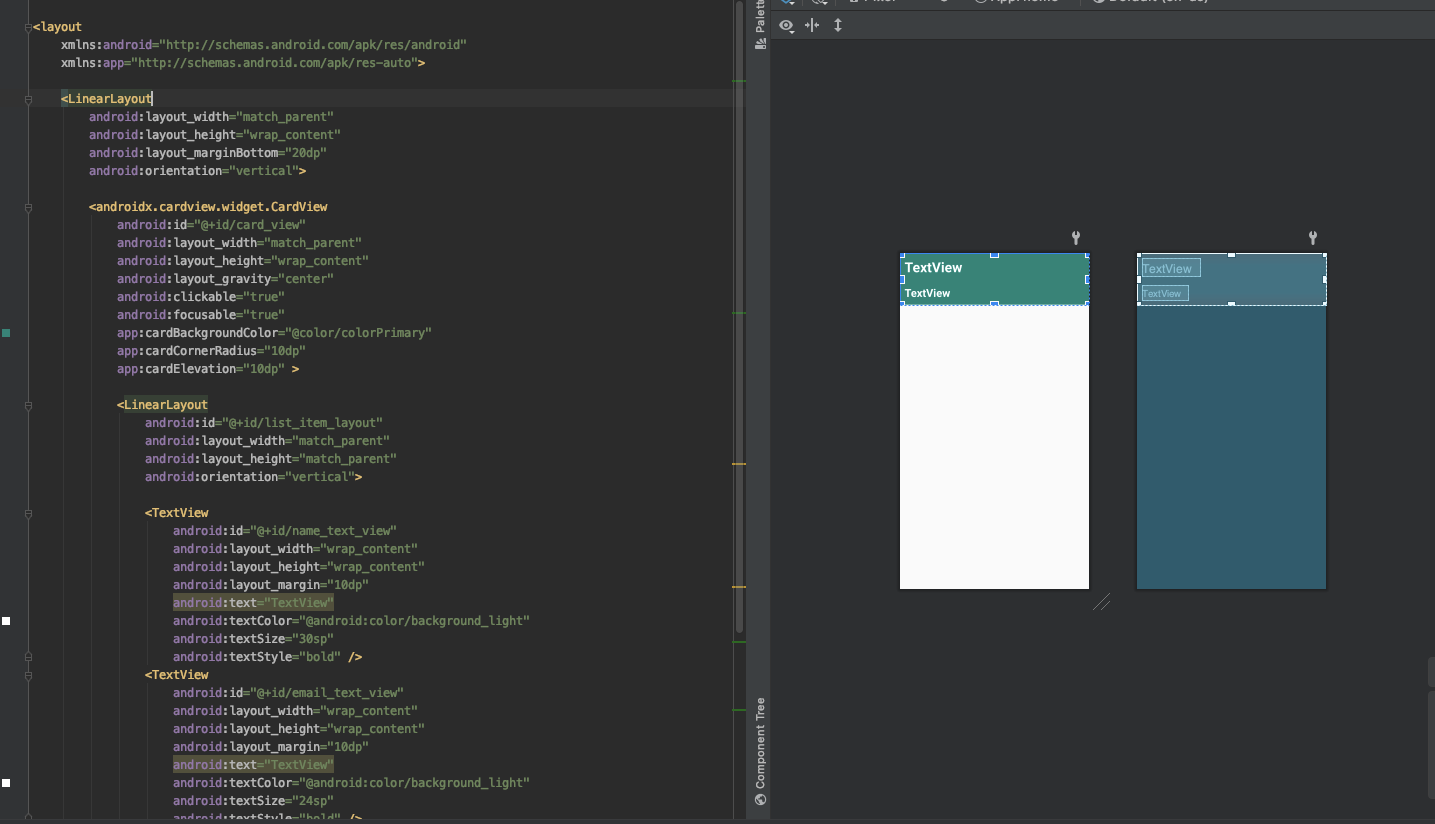
Task: Collapse the CardView block using its fold arrow
Action: [x=28, y=208]
